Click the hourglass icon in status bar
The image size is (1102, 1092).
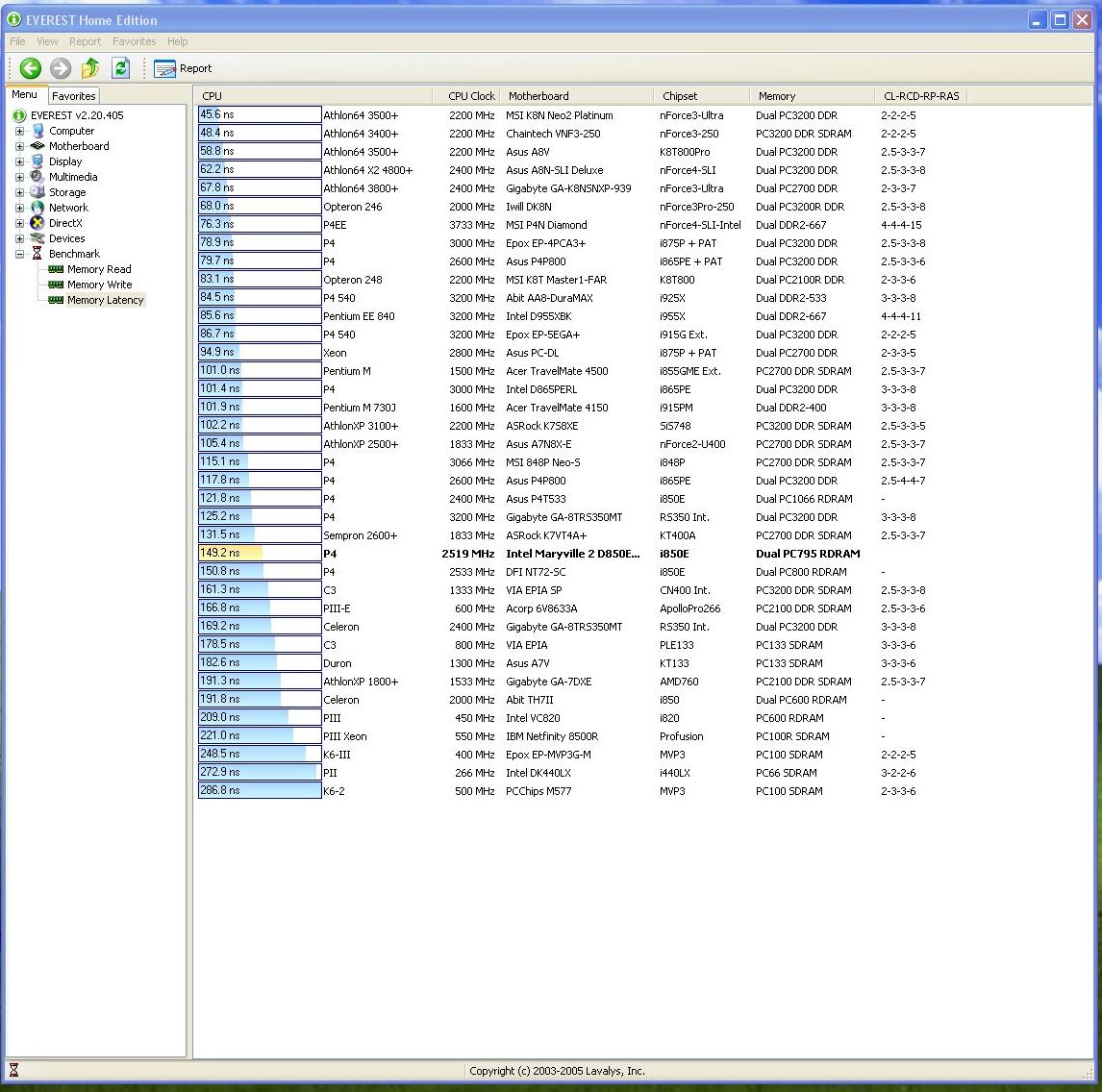coord(13,1070)
